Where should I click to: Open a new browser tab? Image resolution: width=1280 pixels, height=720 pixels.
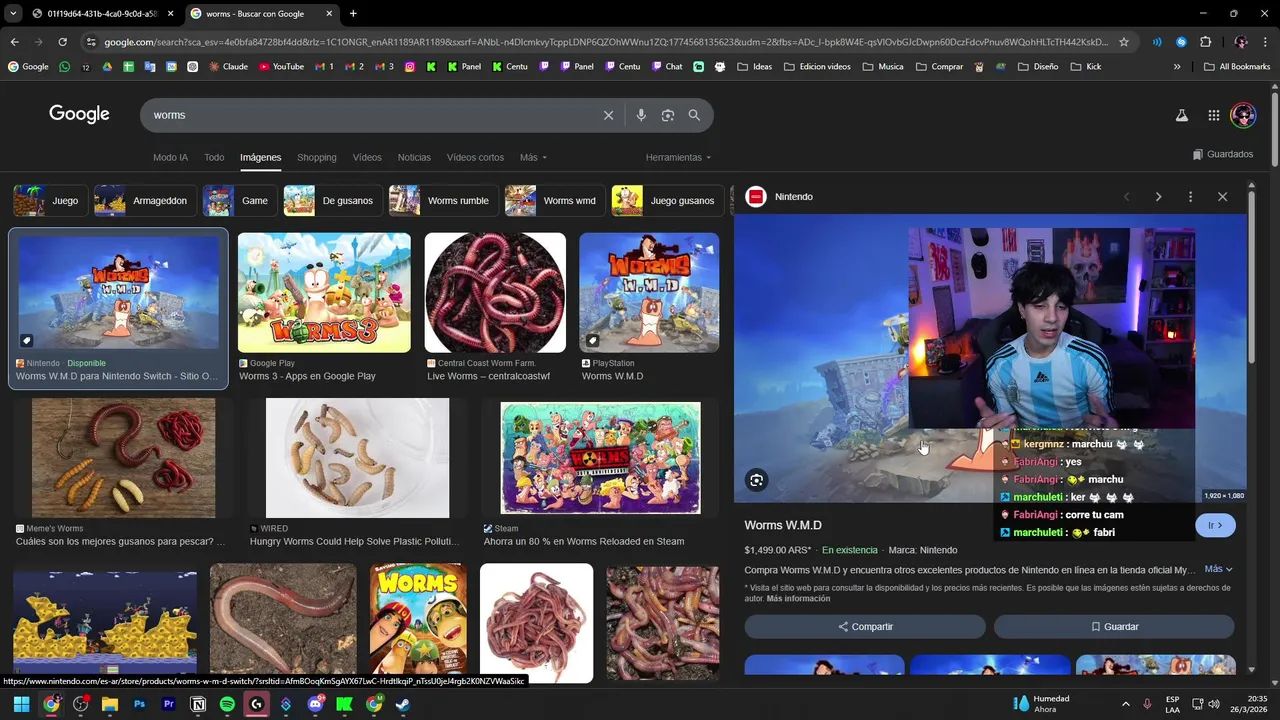click(353, 14)
